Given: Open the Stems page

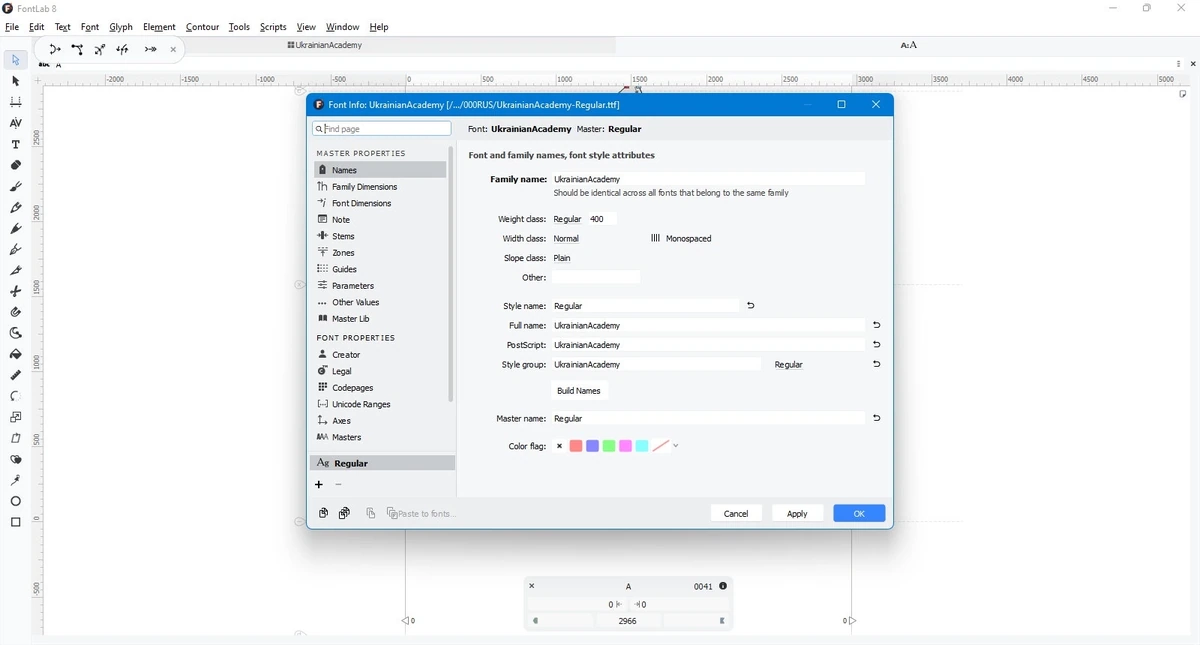Looking at the screenshot, I should (x=380, y=236).
